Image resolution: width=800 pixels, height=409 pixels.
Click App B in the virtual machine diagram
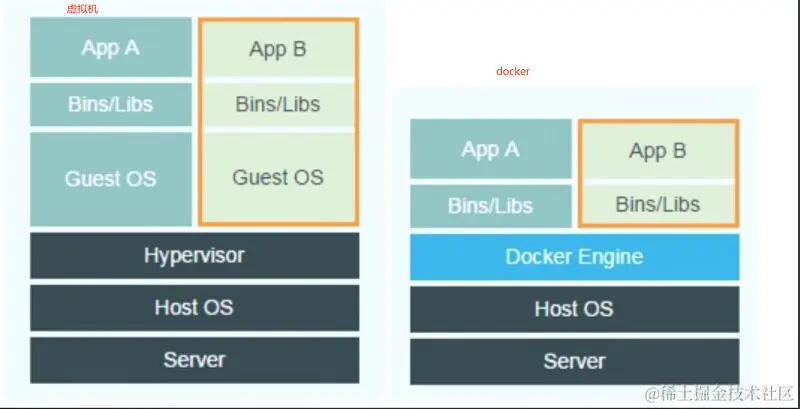(x=278, y=49)
